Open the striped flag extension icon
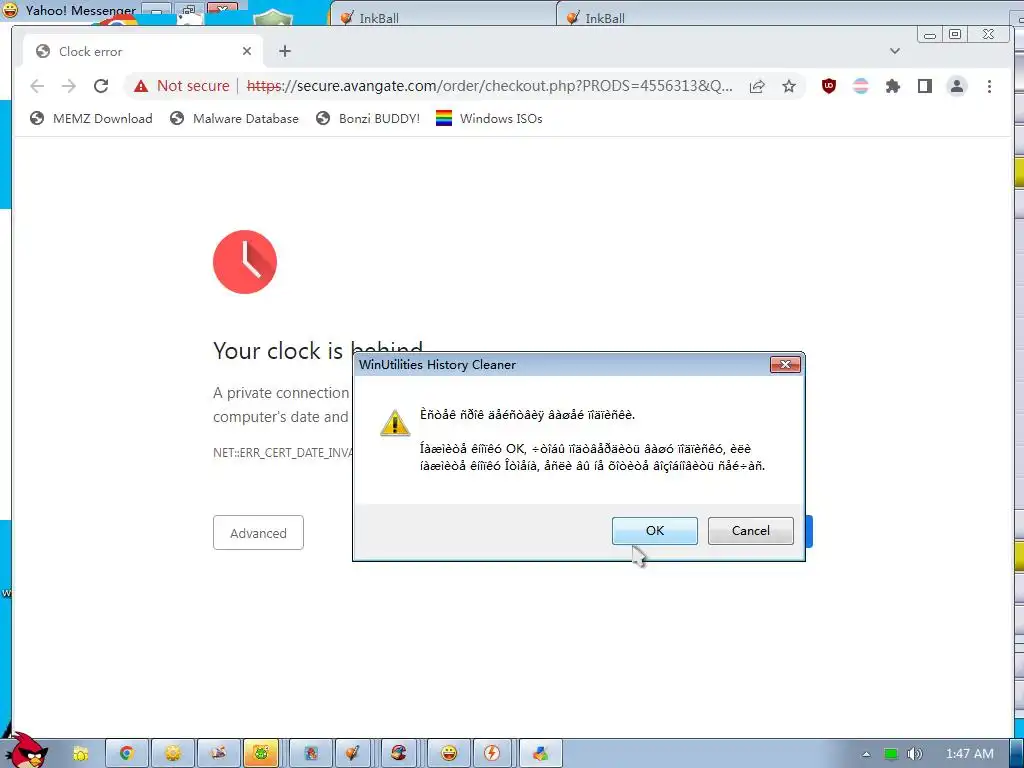This screenshot has height=768, width=1024. pyautogui.click(x=861, y=86)
